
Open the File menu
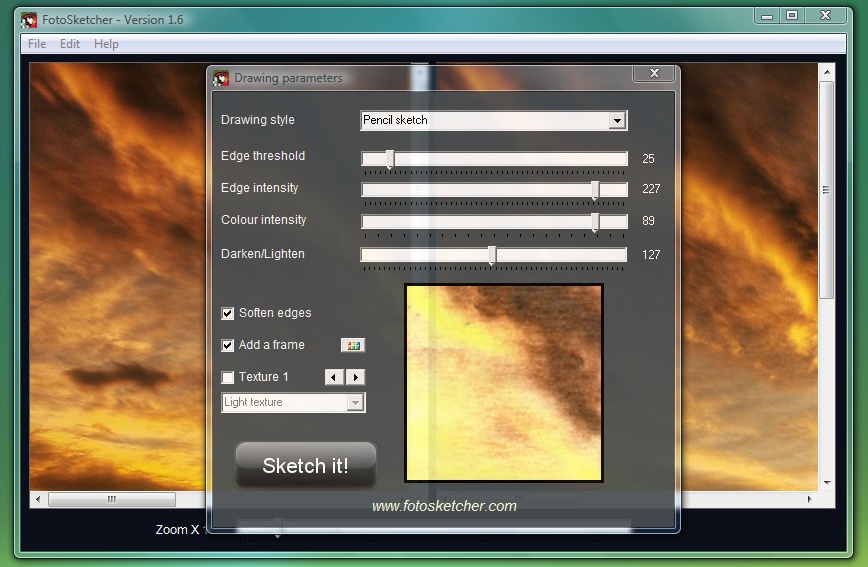pyautogui.click(x=37, y=44)
